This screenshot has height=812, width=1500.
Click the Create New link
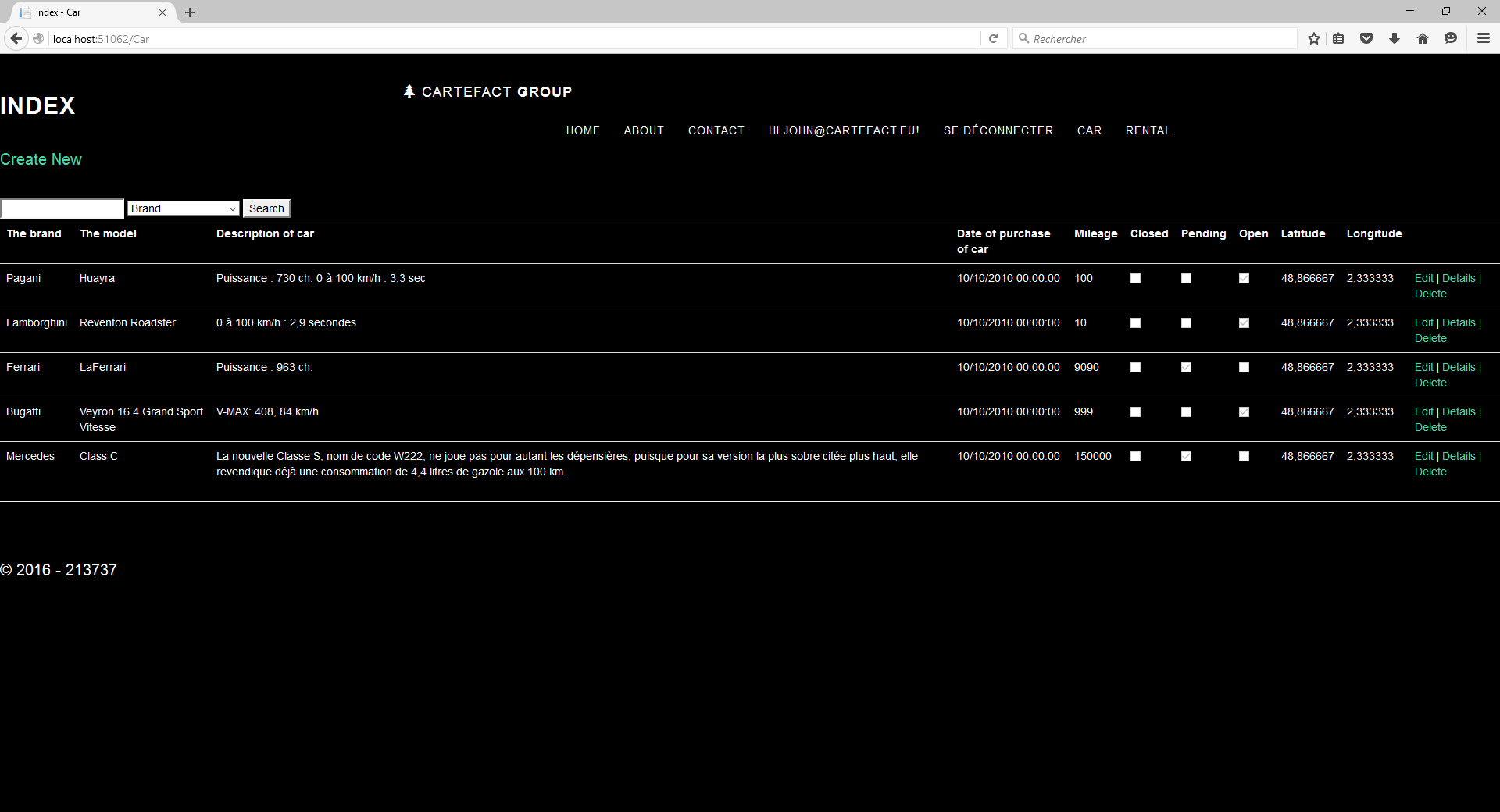pyautogui.click(x=41, y=159)
